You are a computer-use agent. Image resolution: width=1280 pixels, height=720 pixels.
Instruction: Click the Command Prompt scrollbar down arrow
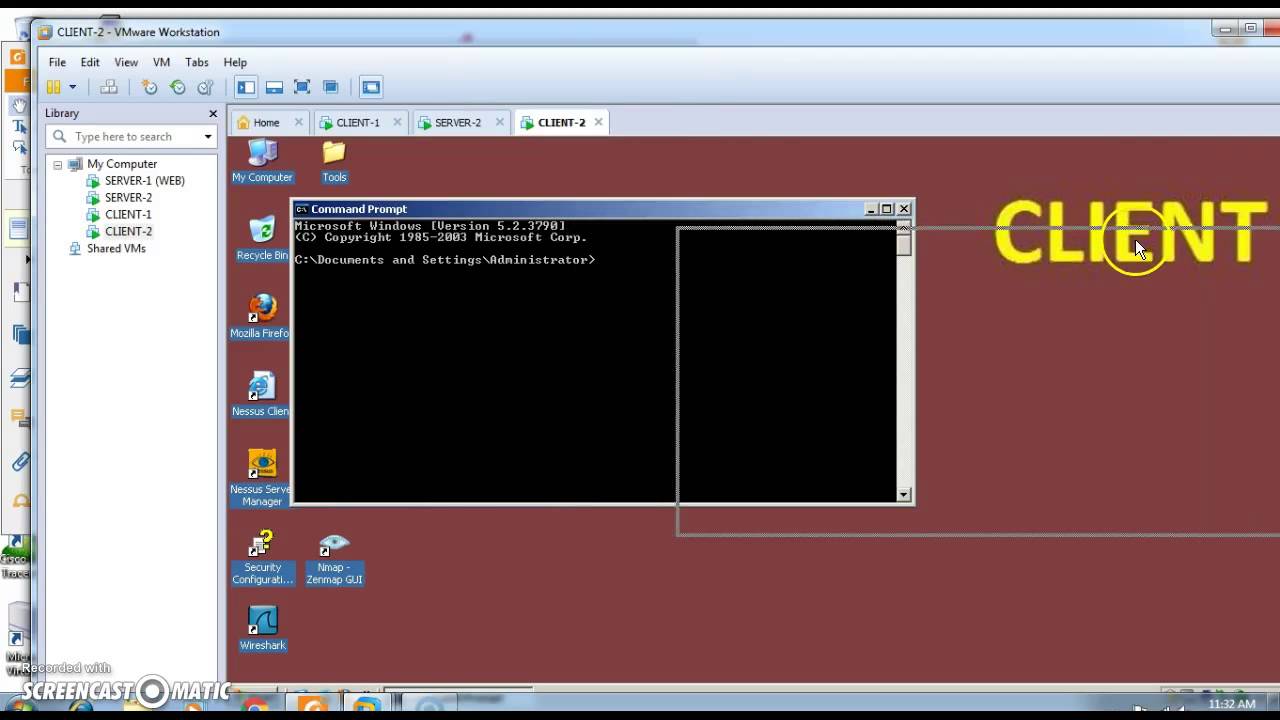pyautogui.click(x=904, y=494)
